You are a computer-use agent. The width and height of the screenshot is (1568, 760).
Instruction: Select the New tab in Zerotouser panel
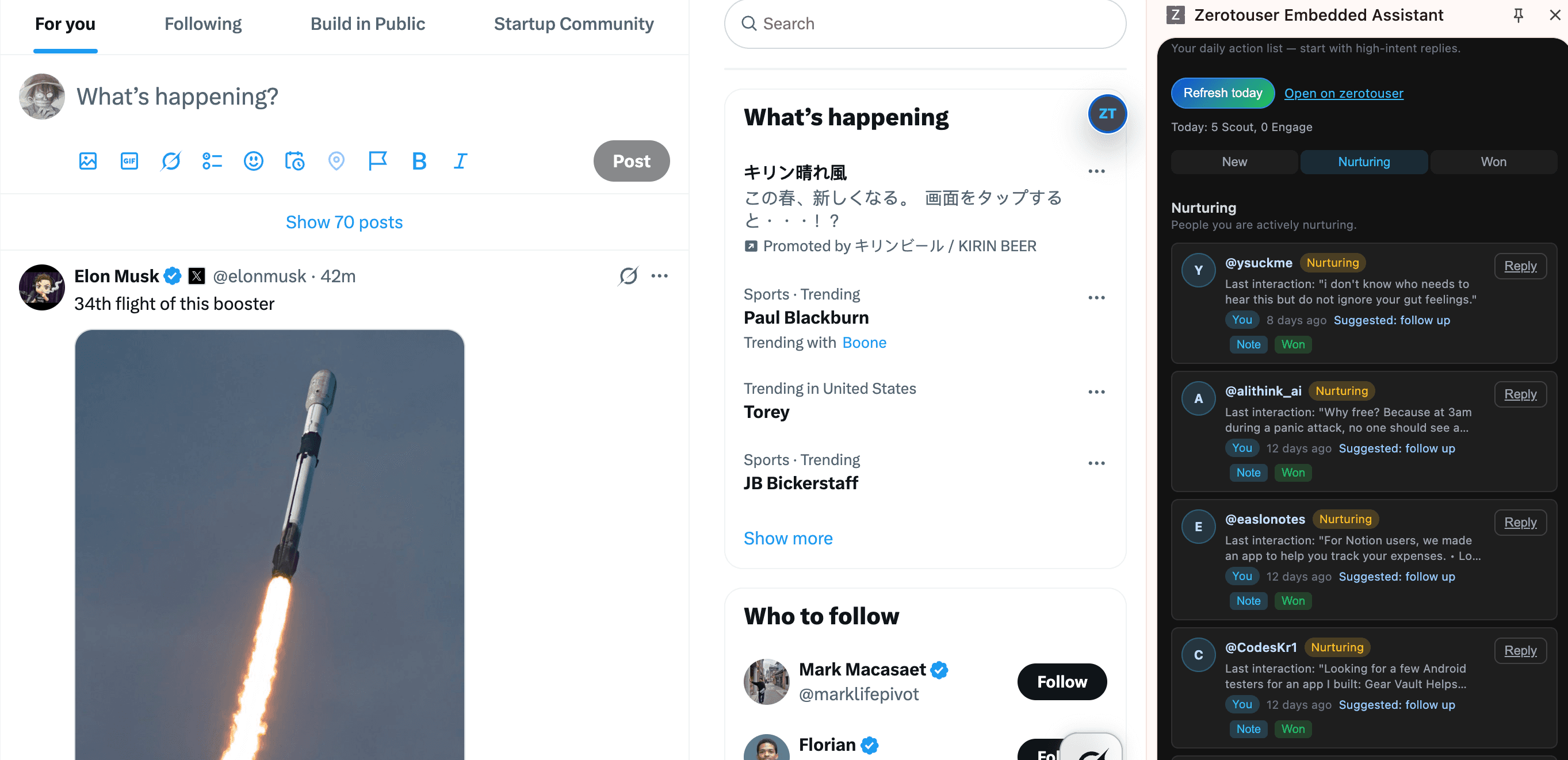click(x=1234, y=162)
